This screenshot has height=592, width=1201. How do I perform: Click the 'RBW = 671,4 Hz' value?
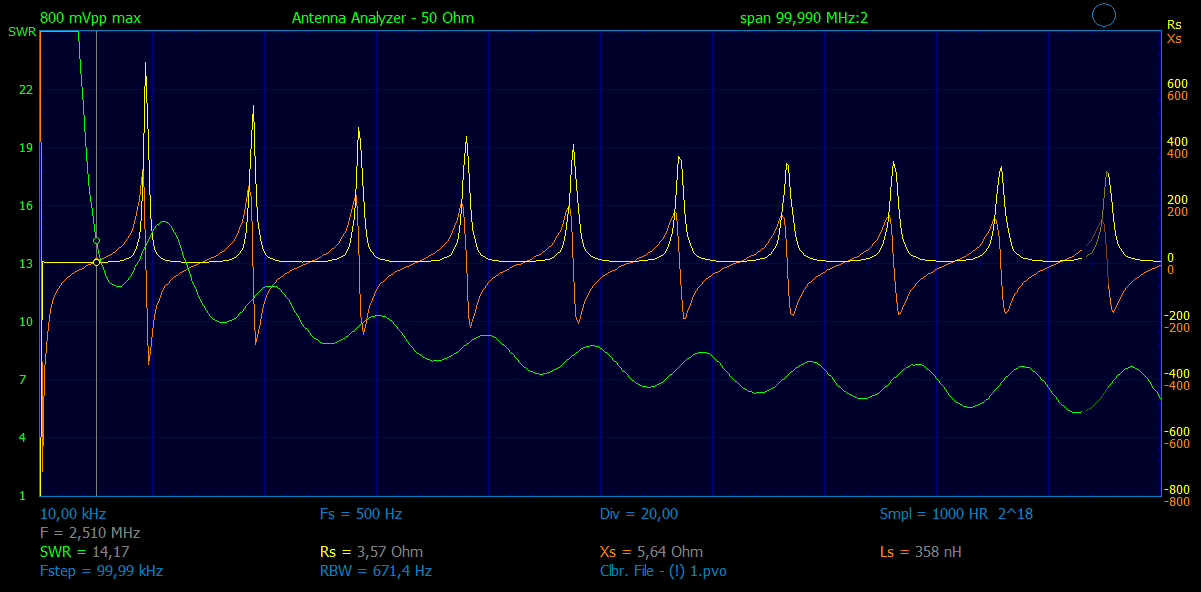[x=375, y=571]
